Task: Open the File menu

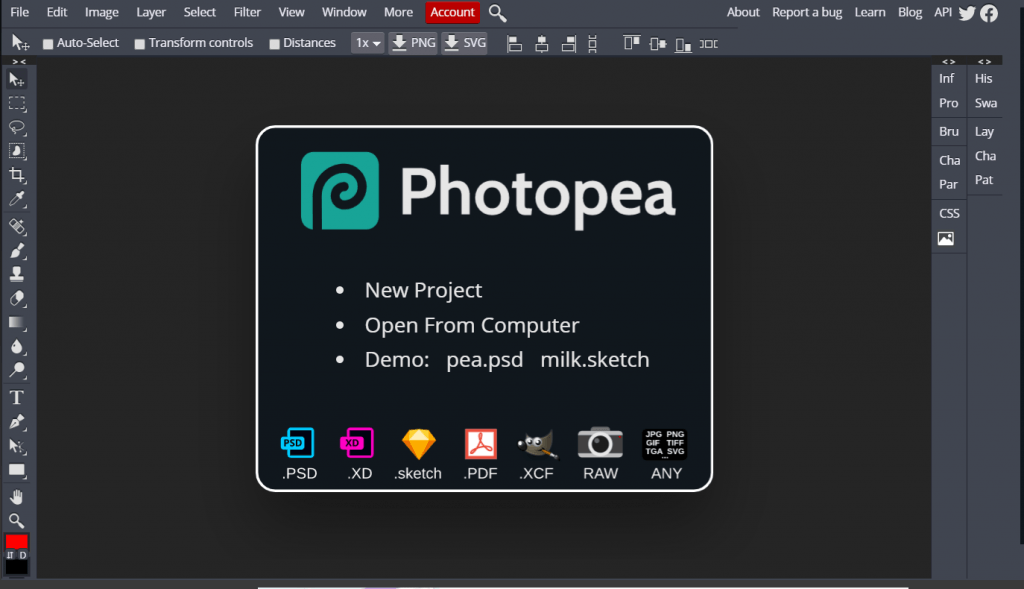Action: [x=20, y=12]
